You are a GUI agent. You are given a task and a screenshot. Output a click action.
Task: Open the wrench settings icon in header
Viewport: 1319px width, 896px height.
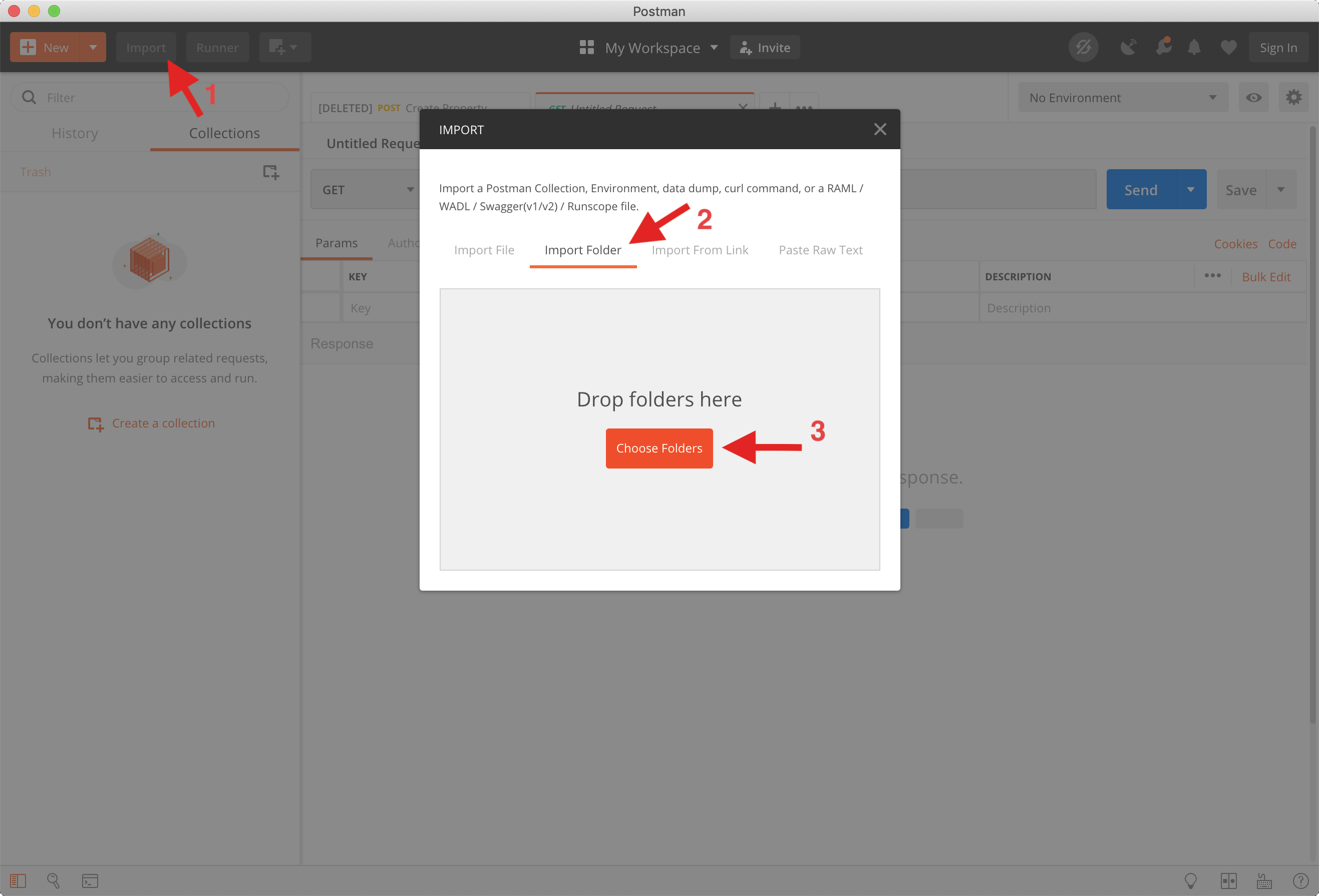(x=1163, y=47)
